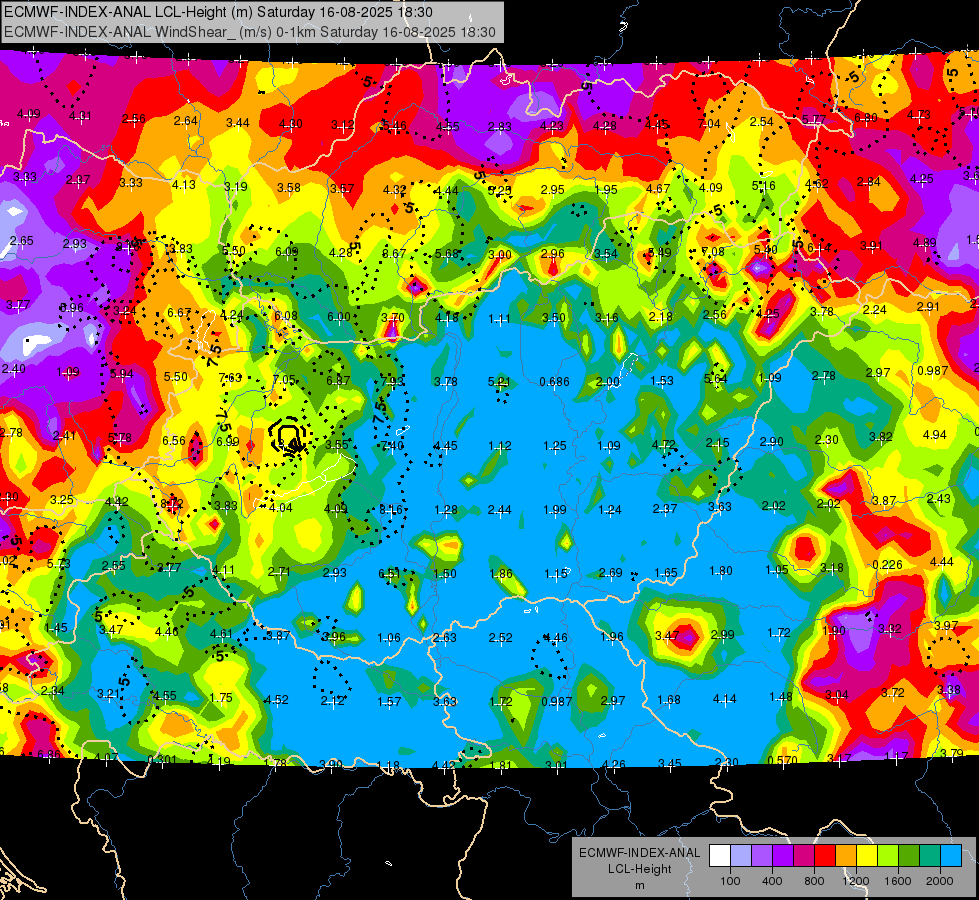Click the wind shear value 7.40
This screenshot has height=900, width=979.
(x=392, y=445)
